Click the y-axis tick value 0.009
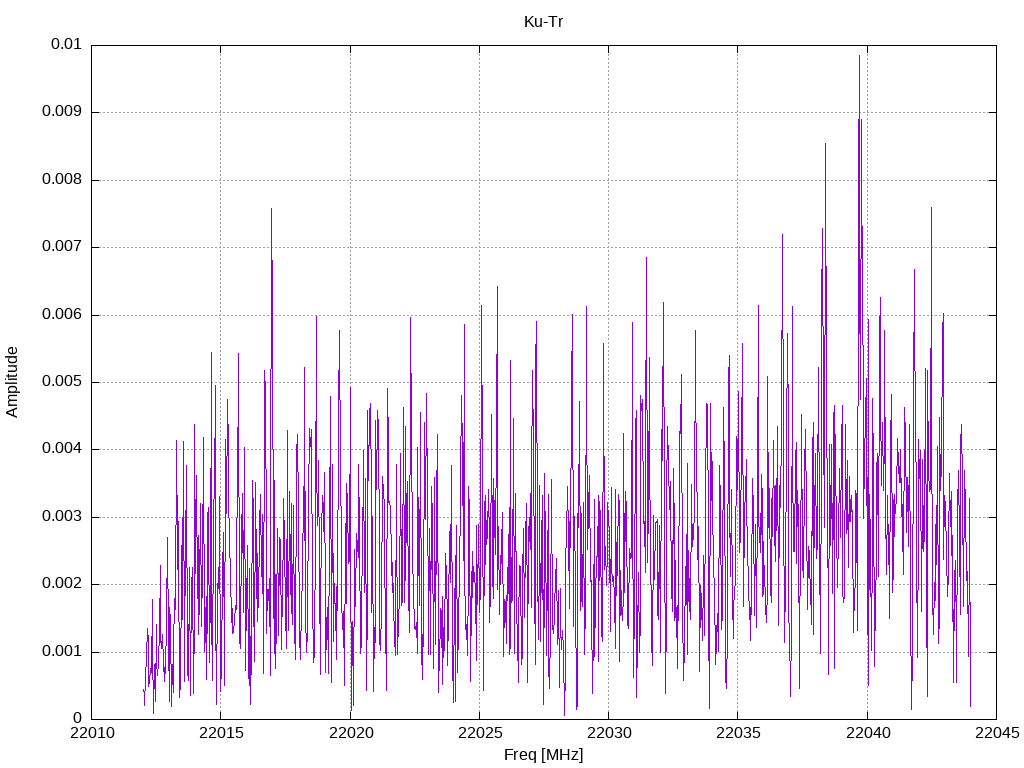 (x=62, y=112)
